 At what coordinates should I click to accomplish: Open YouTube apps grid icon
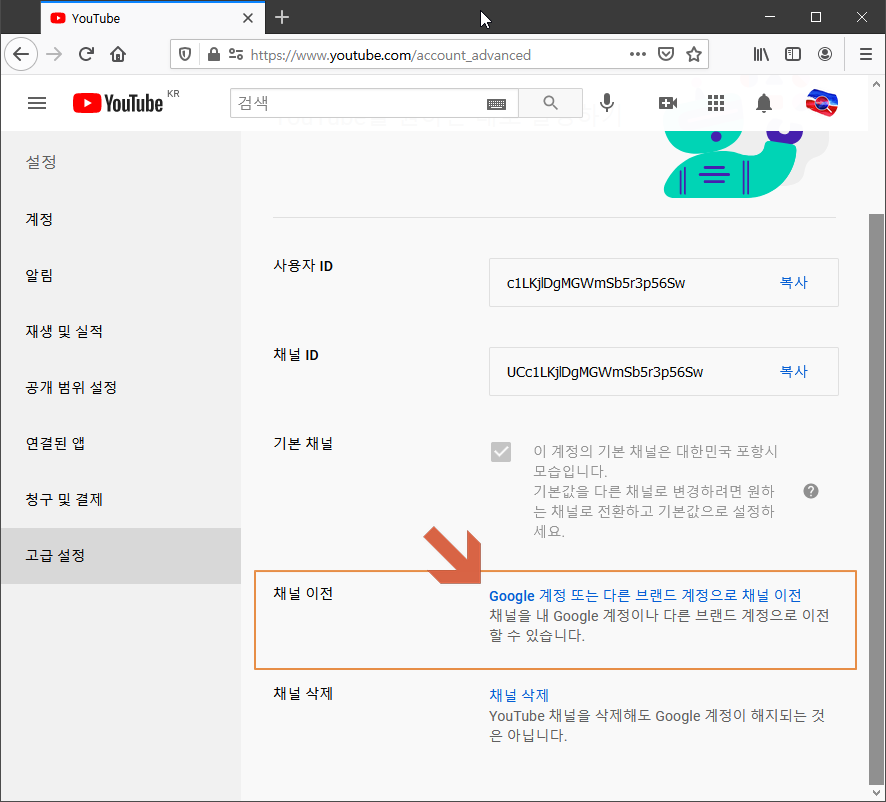(x=716, y=103)
